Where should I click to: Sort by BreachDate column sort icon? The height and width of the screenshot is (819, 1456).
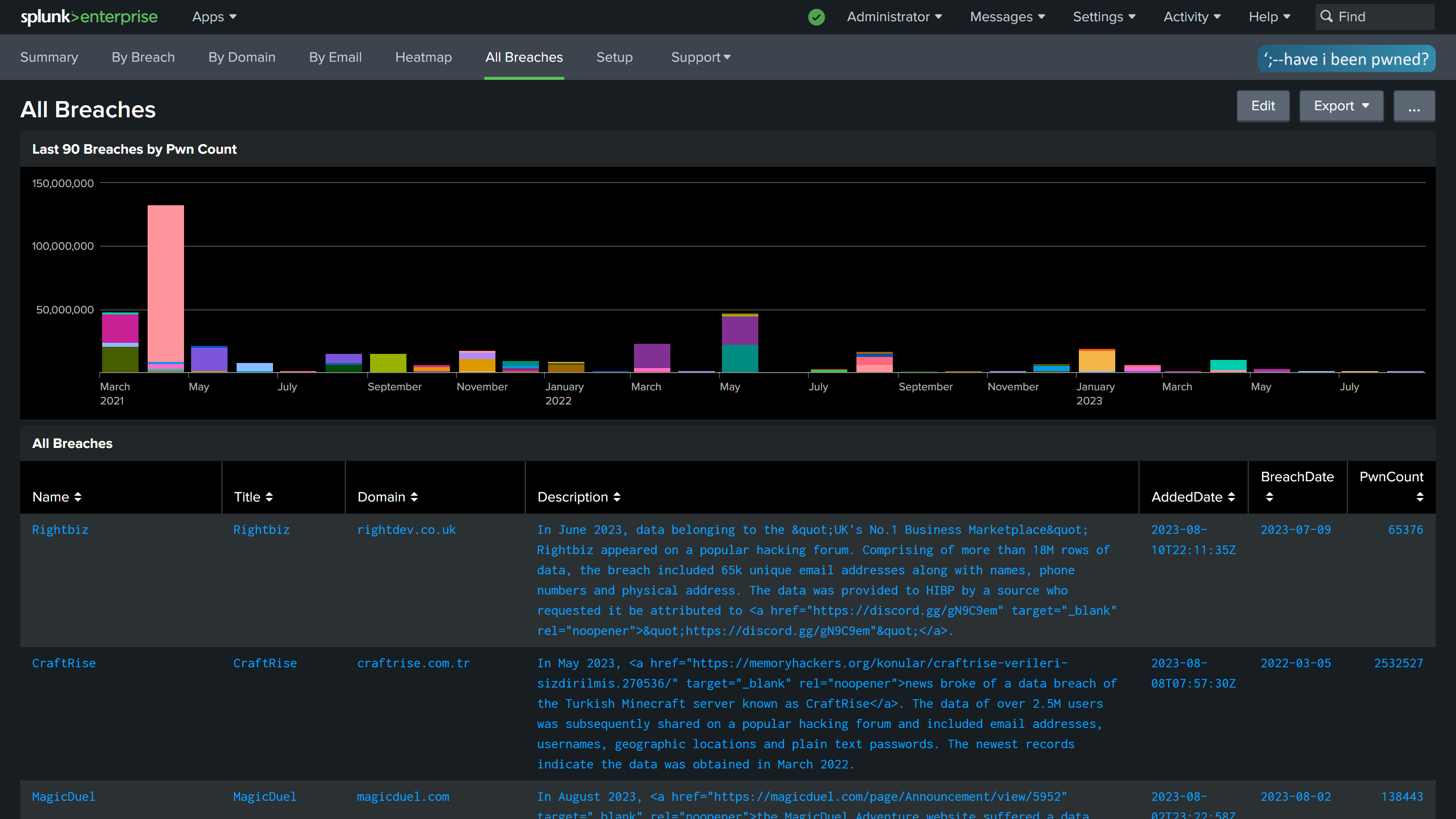1269,497
